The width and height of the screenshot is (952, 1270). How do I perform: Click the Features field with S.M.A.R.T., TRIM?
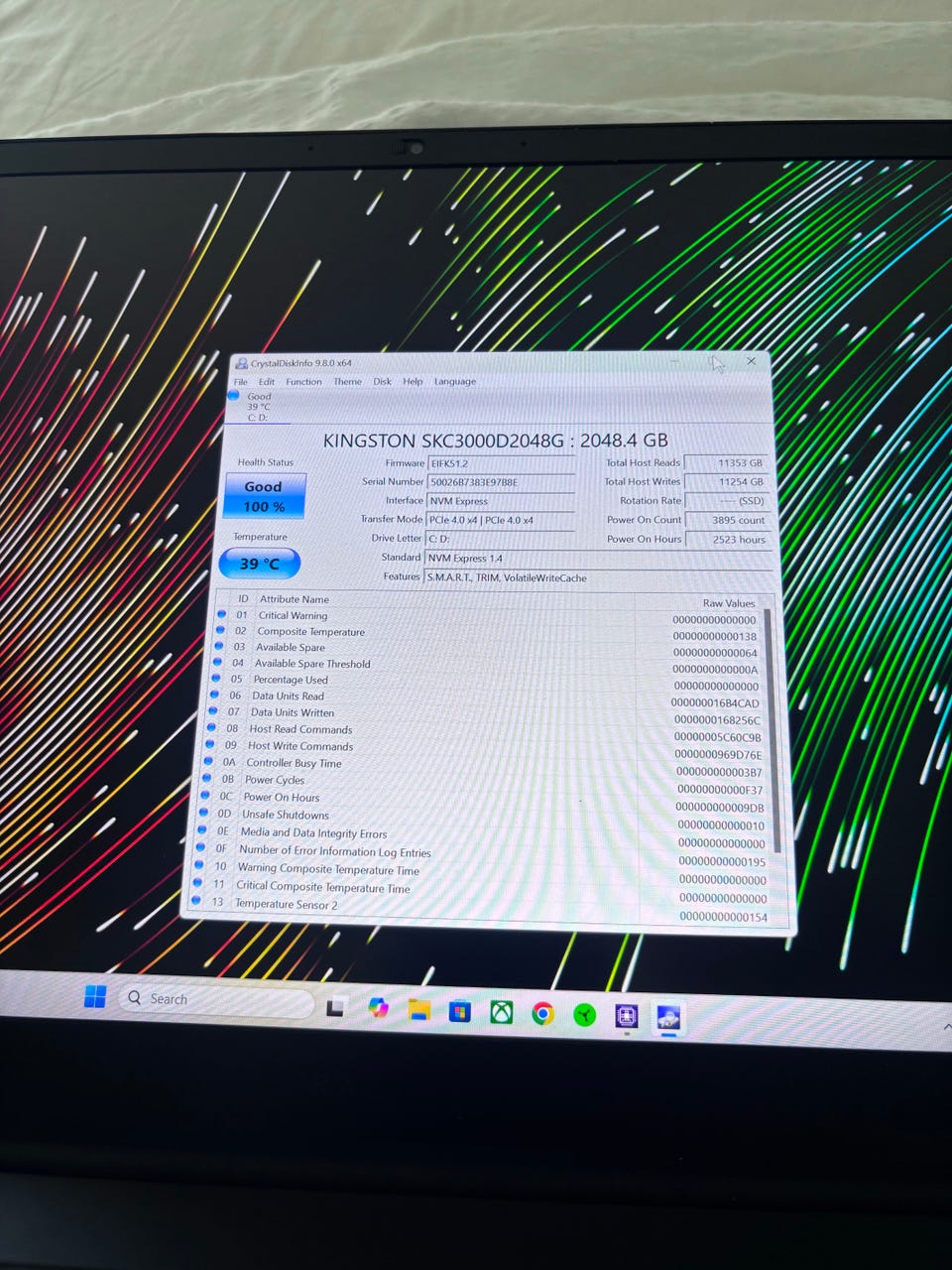click(598, 577)
